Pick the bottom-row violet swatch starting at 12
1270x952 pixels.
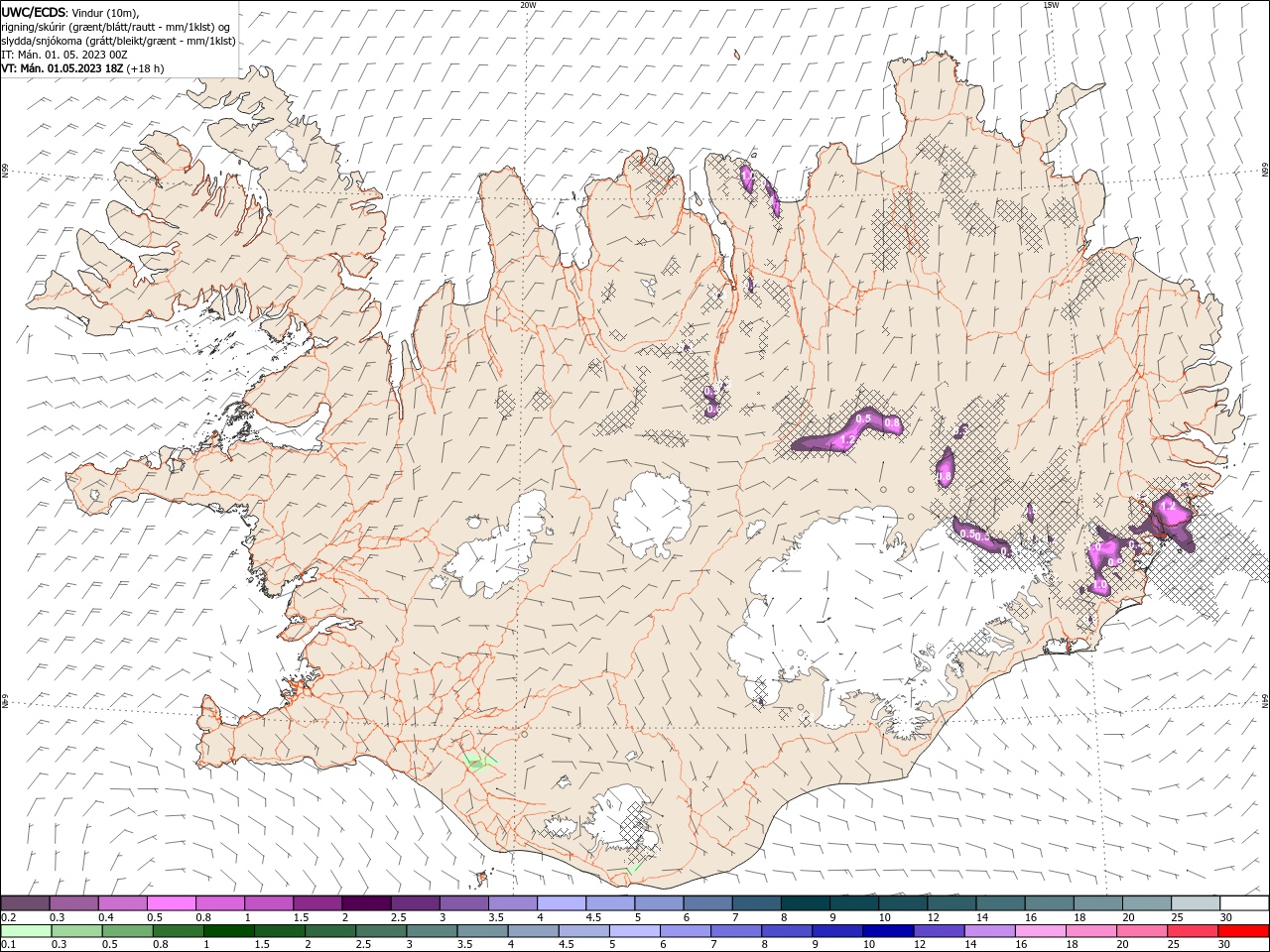pos(939,931)
